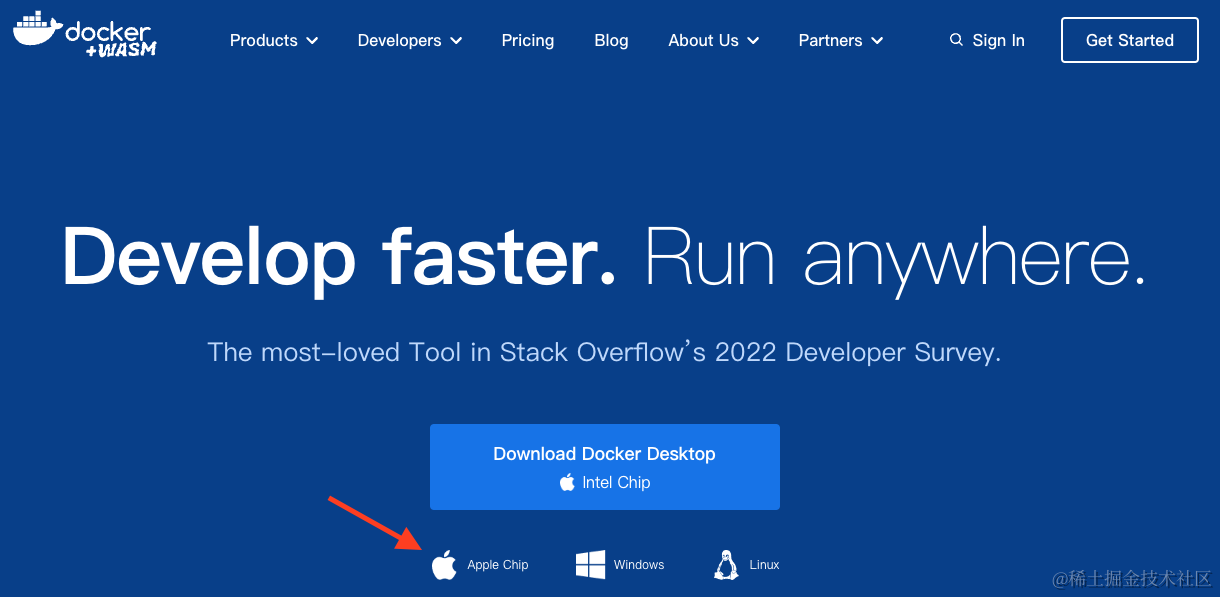This screenshot has height=597, width=1220.
Task: Click the Sign In link
Action: [998, 40]
